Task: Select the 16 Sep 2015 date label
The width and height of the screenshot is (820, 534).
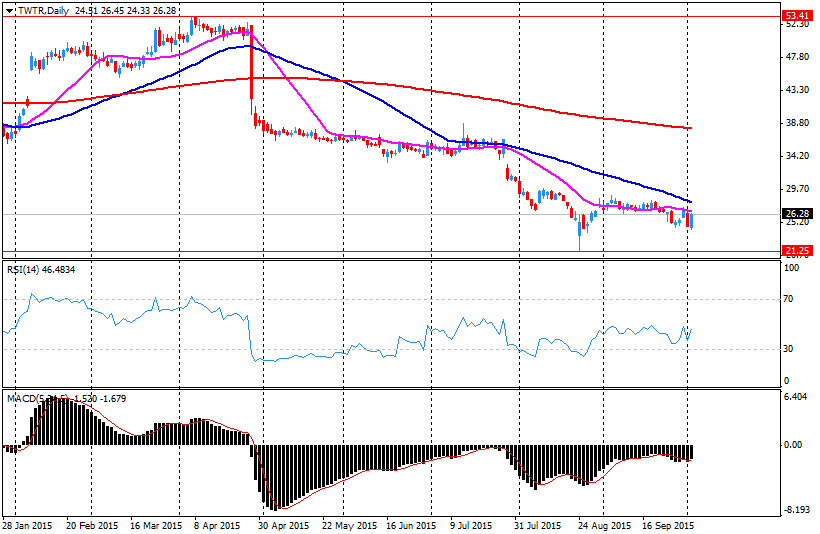Action: pyautogui.click(x=668, y=525)
